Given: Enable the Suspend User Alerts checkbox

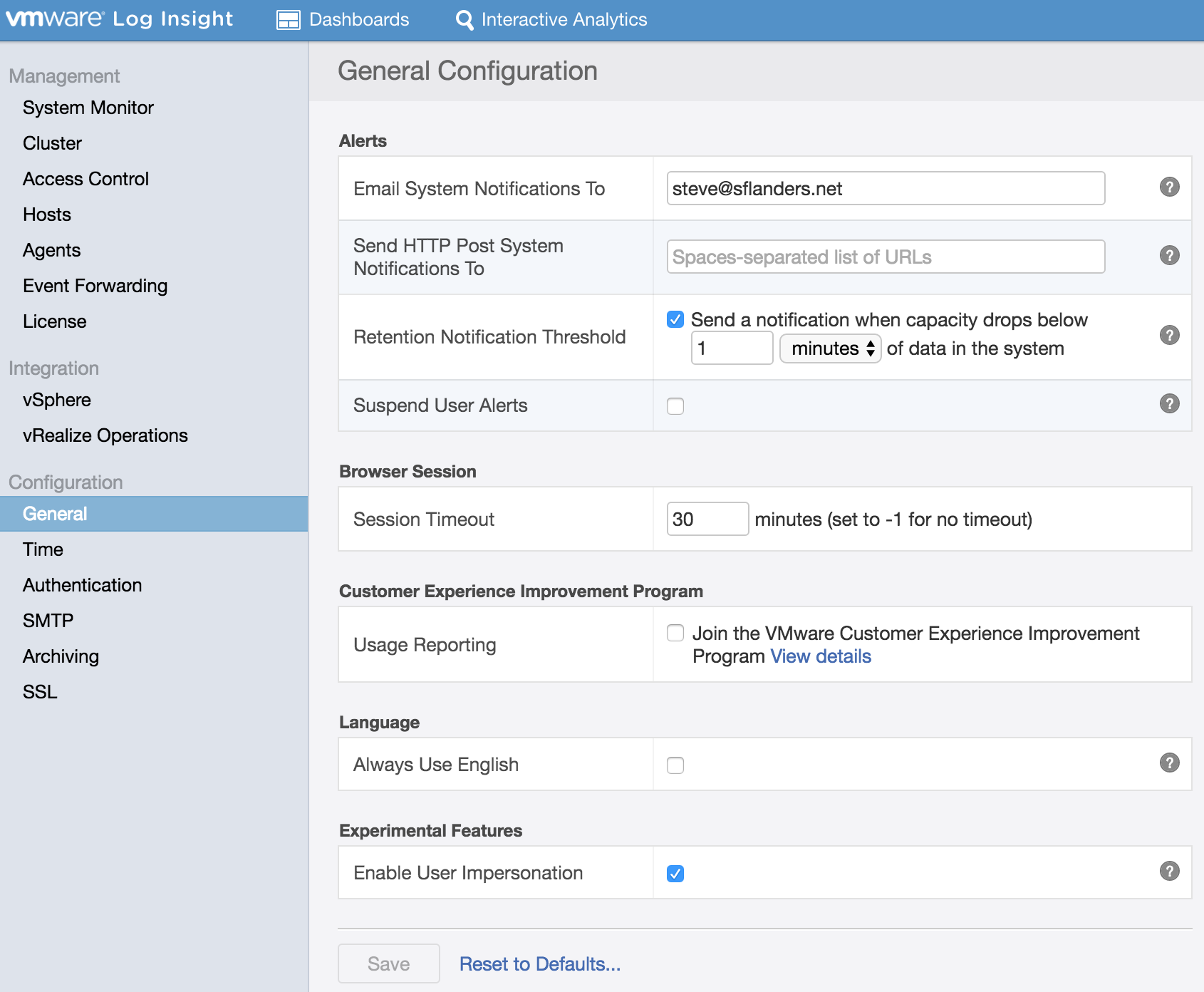Looking at the screenshot, I should click(x=675, y=406).
